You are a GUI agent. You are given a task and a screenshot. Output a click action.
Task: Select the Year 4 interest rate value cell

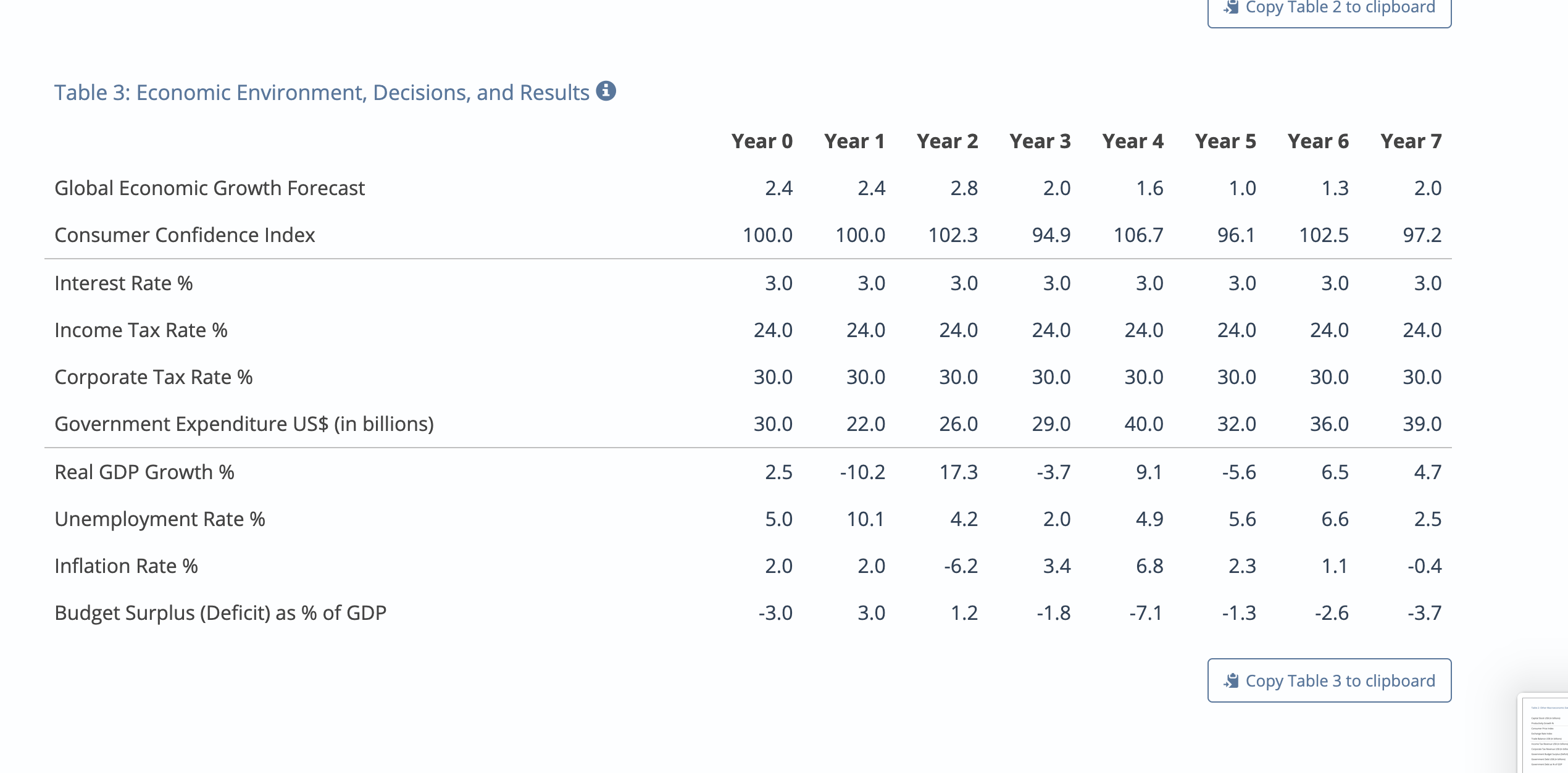tap(1149, 282)
